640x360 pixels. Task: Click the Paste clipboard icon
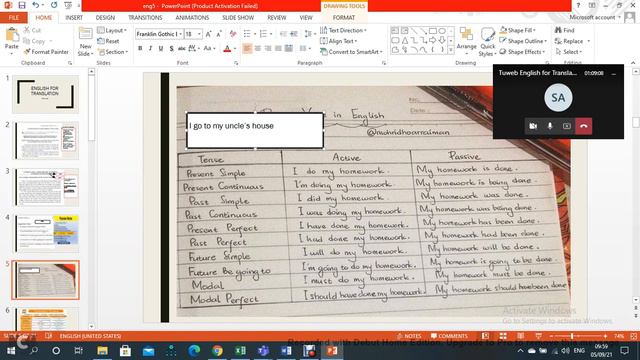pyautogui.click(x=12, y=35)
